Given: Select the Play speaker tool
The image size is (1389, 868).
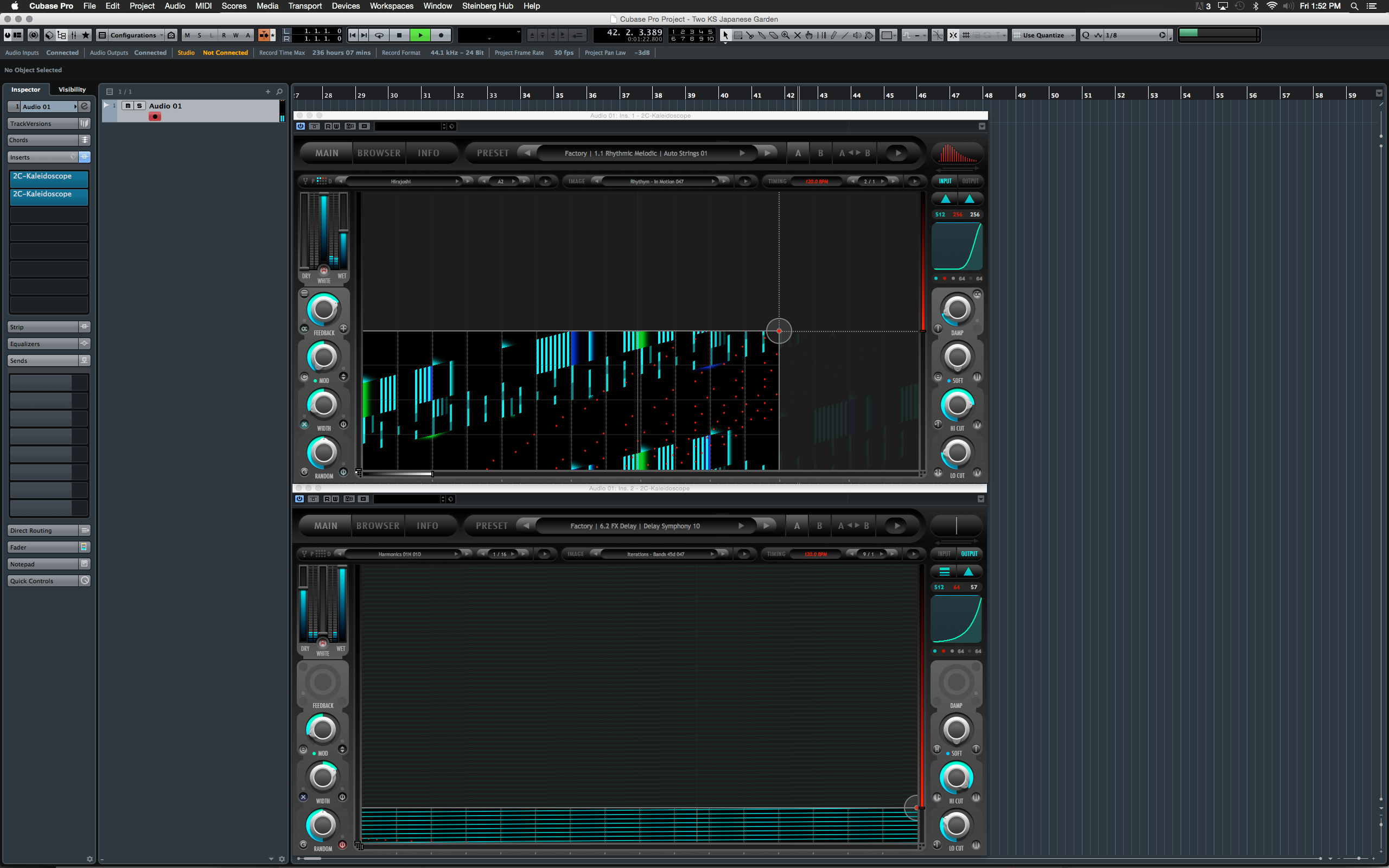Looking at the screenshot, I should coord(857,35).
